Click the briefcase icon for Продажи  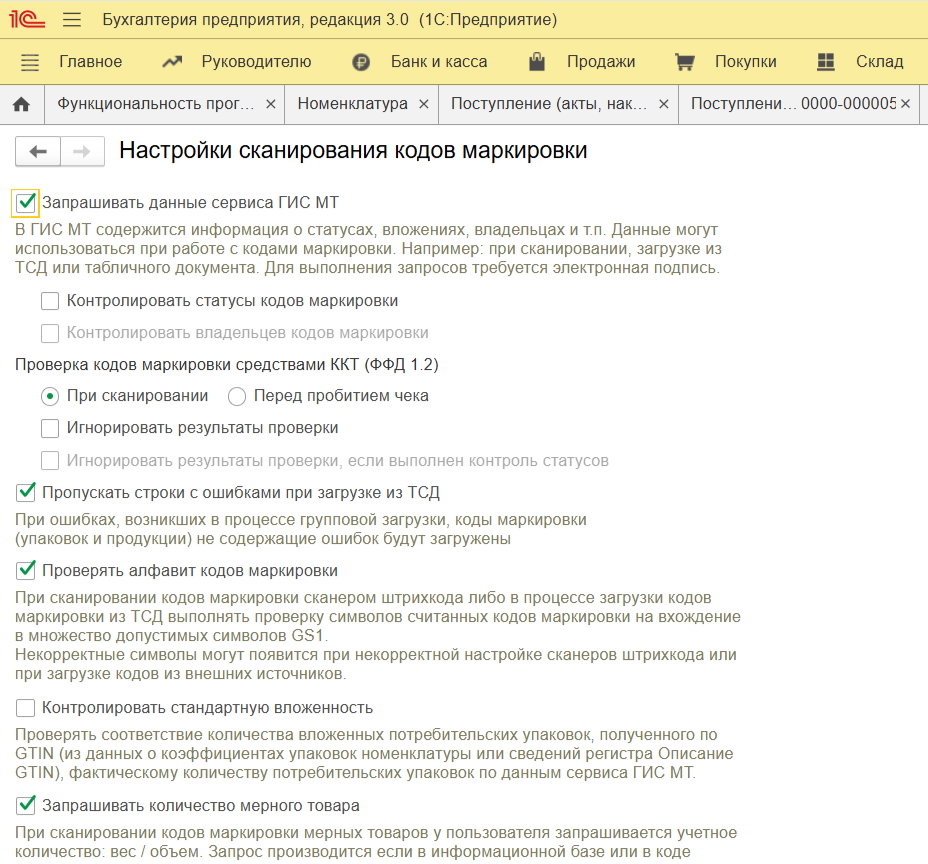point(536,61)
